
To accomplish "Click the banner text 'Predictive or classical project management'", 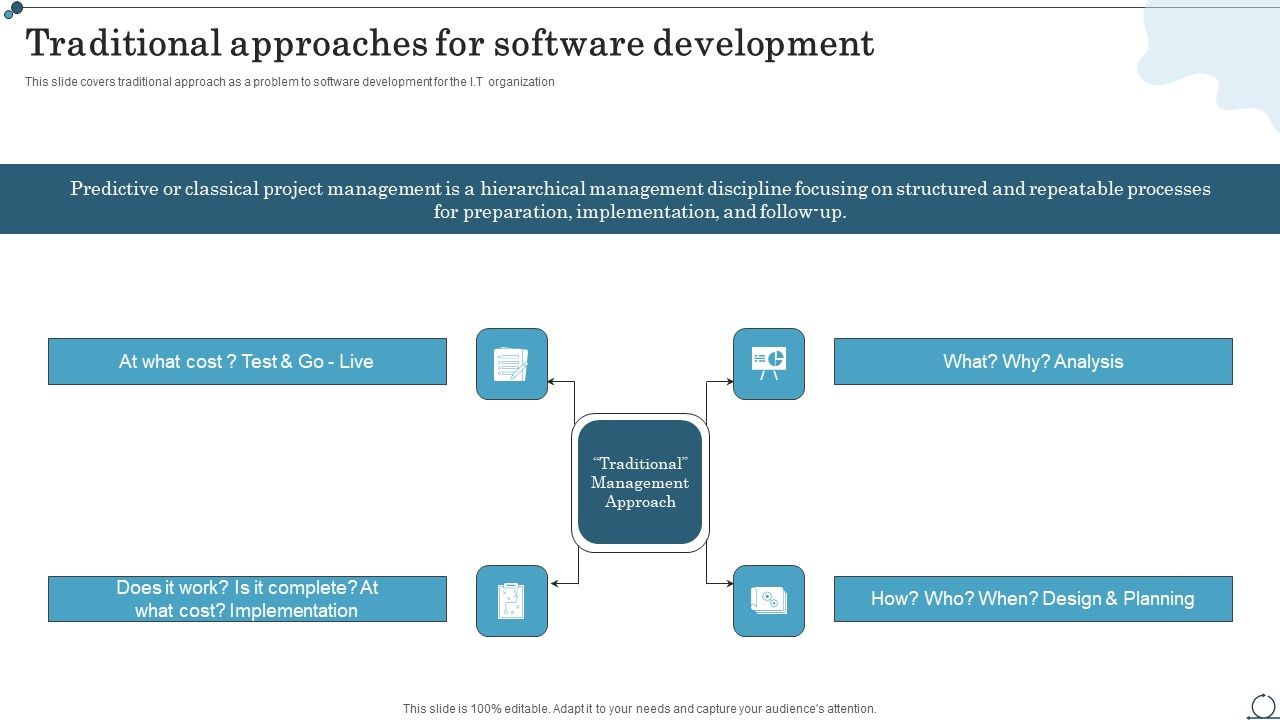I will coord(640,200).
